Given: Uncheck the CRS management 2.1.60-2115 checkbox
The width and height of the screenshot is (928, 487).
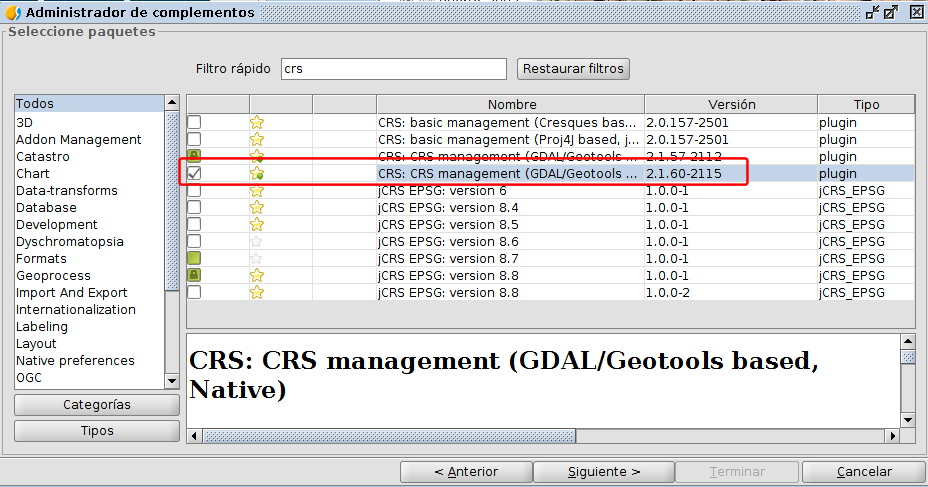Looking at the screenshot, I should click(194, 174).
